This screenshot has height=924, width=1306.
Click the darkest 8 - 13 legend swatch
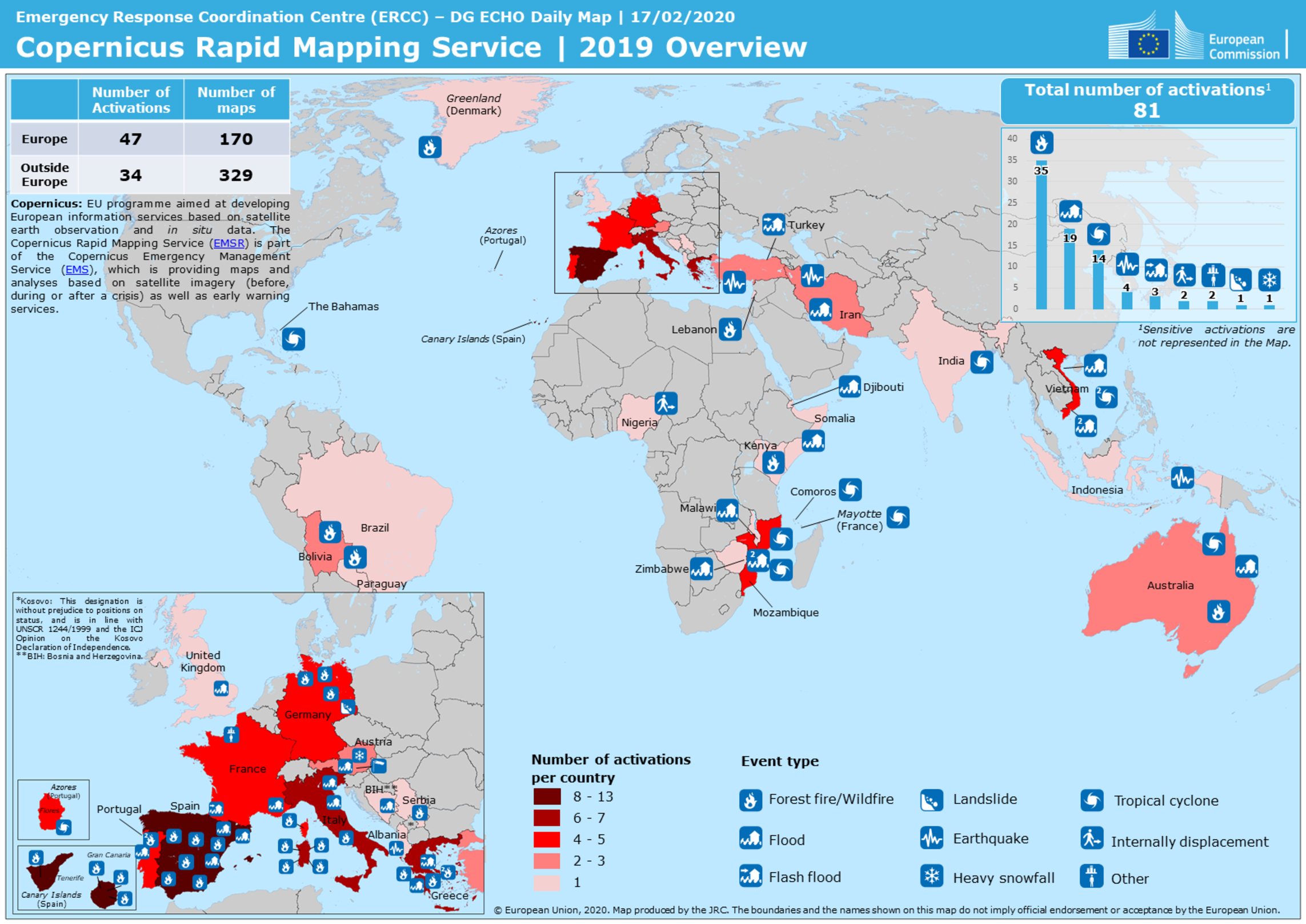click(547, 797)
